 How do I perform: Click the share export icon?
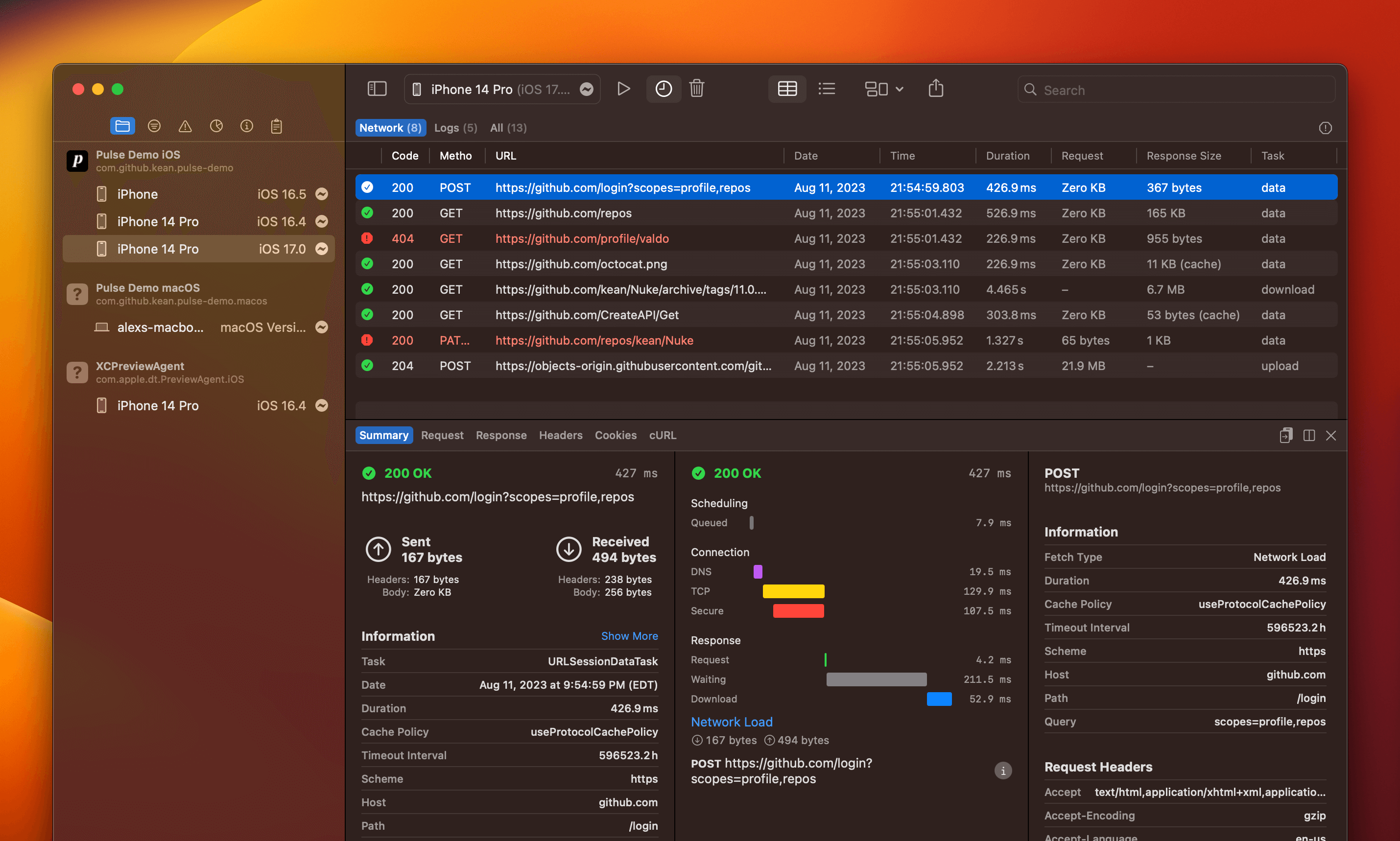(936, 89)
